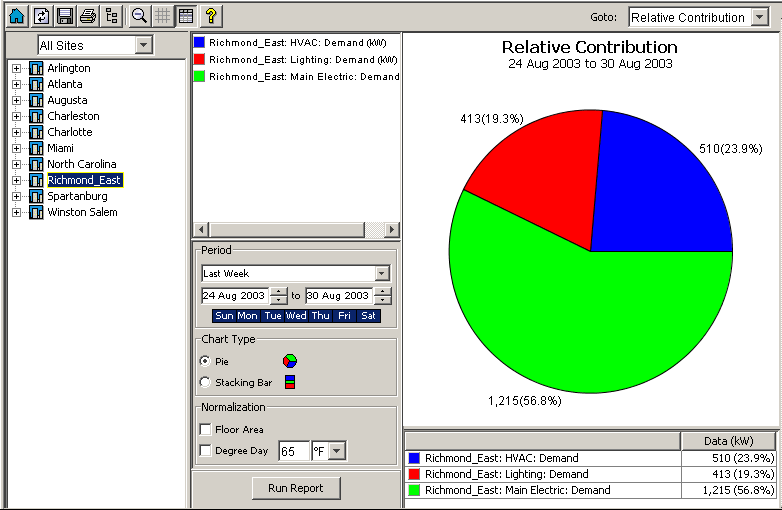Open the Last Week period dropdown
Screen dimensions: 782x510
(x=381, y=273)
